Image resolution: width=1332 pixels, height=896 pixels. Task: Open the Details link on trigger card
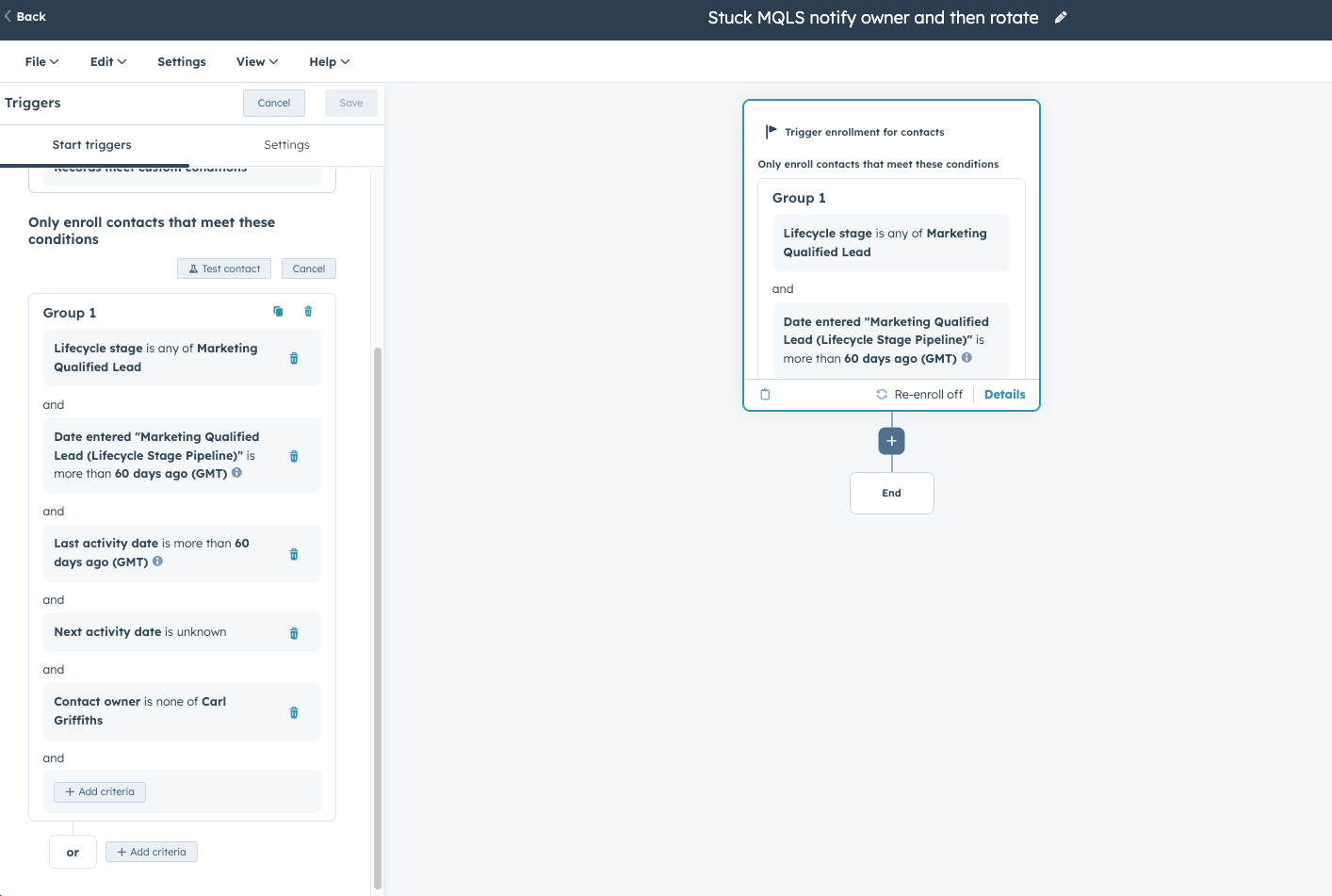(1004, 395)
